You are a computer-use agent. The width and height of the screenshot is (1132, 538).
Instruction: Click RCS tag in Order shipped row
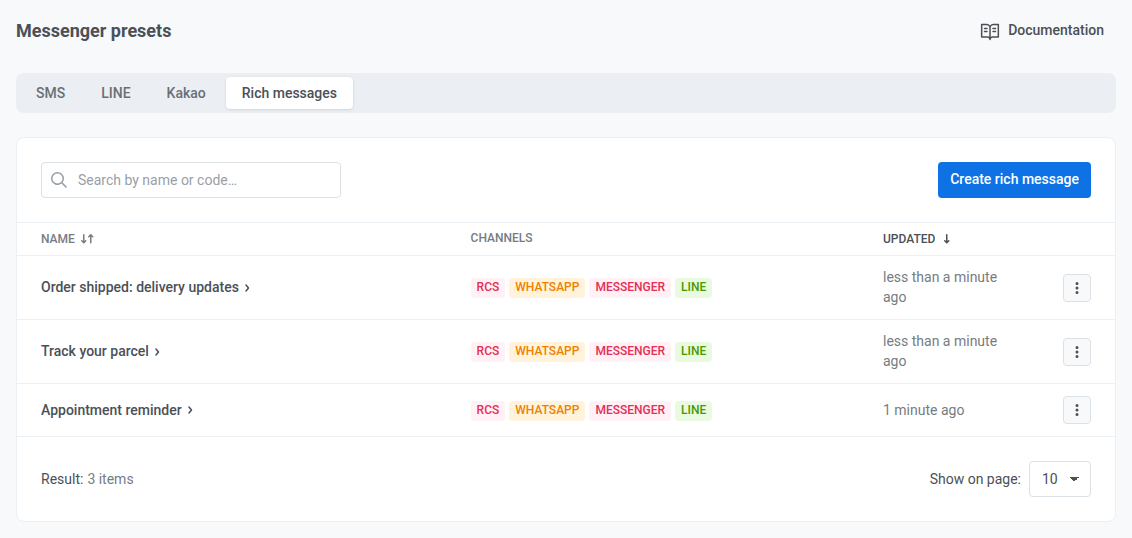tap(488, 287)
